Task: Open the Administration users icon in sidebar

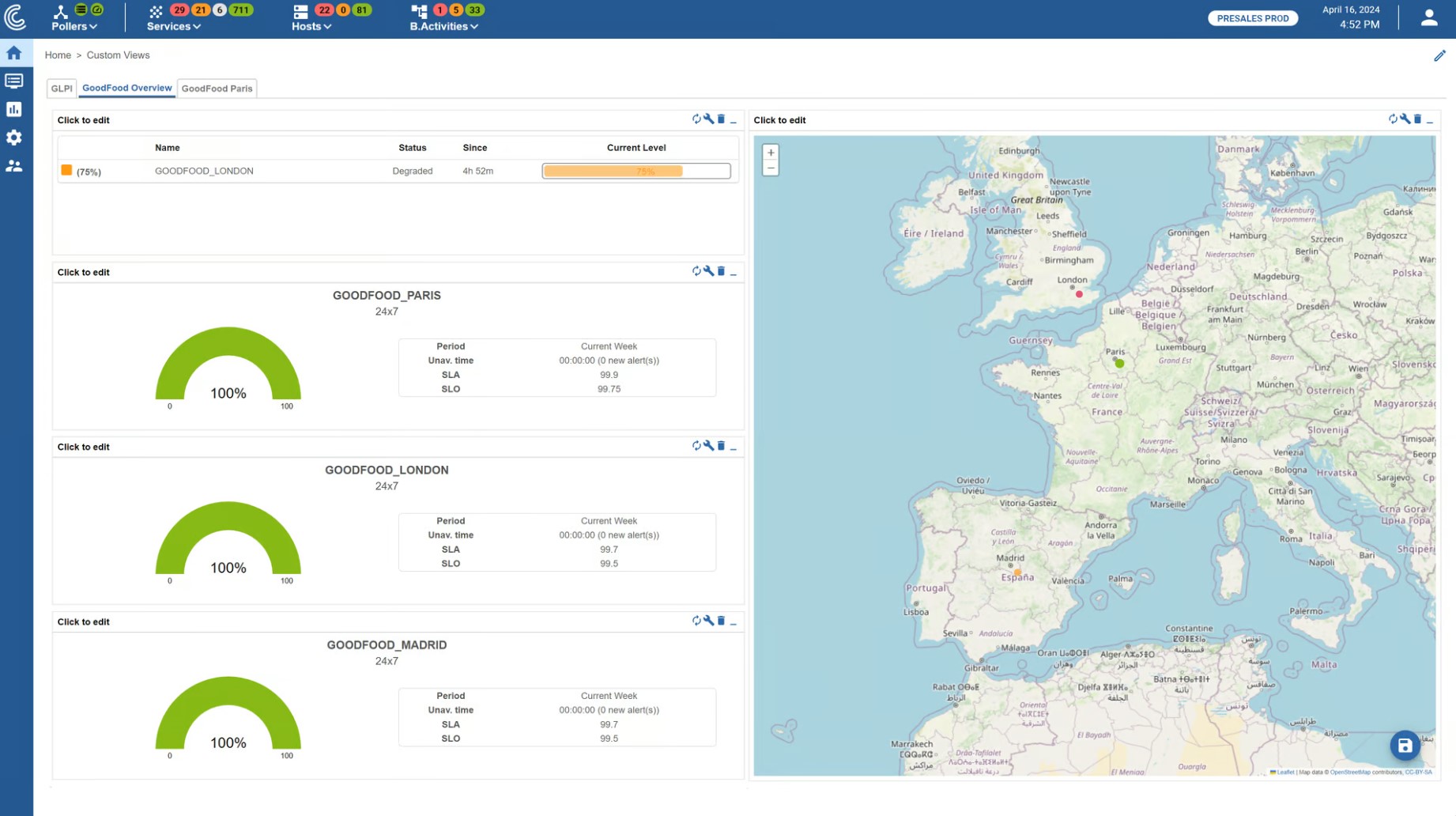Action: tap(14, 165)
